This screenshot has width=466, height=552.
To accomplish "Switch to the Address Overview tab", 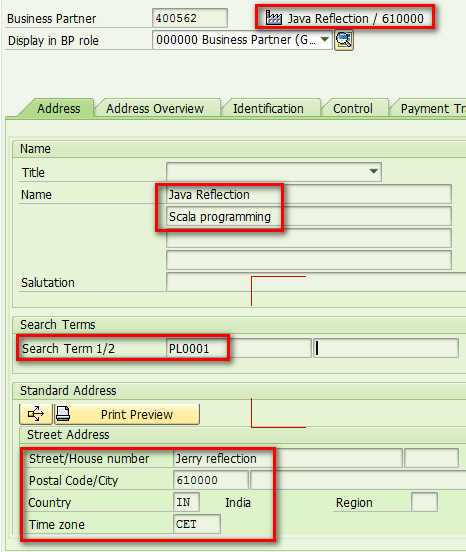I will [x=155, y=108].
